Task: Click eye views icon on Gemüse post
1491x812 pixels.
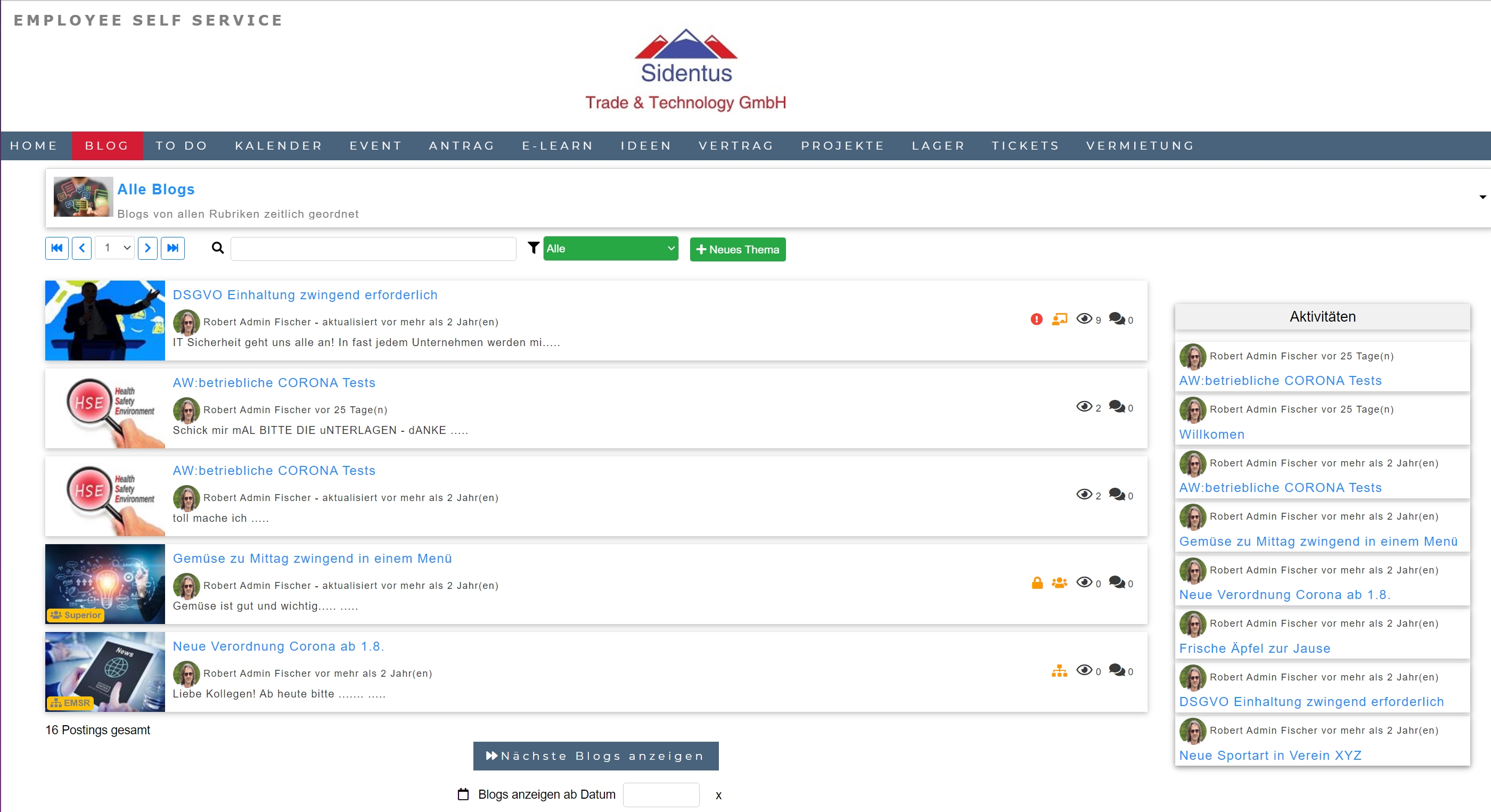Action: [1084, 582]
